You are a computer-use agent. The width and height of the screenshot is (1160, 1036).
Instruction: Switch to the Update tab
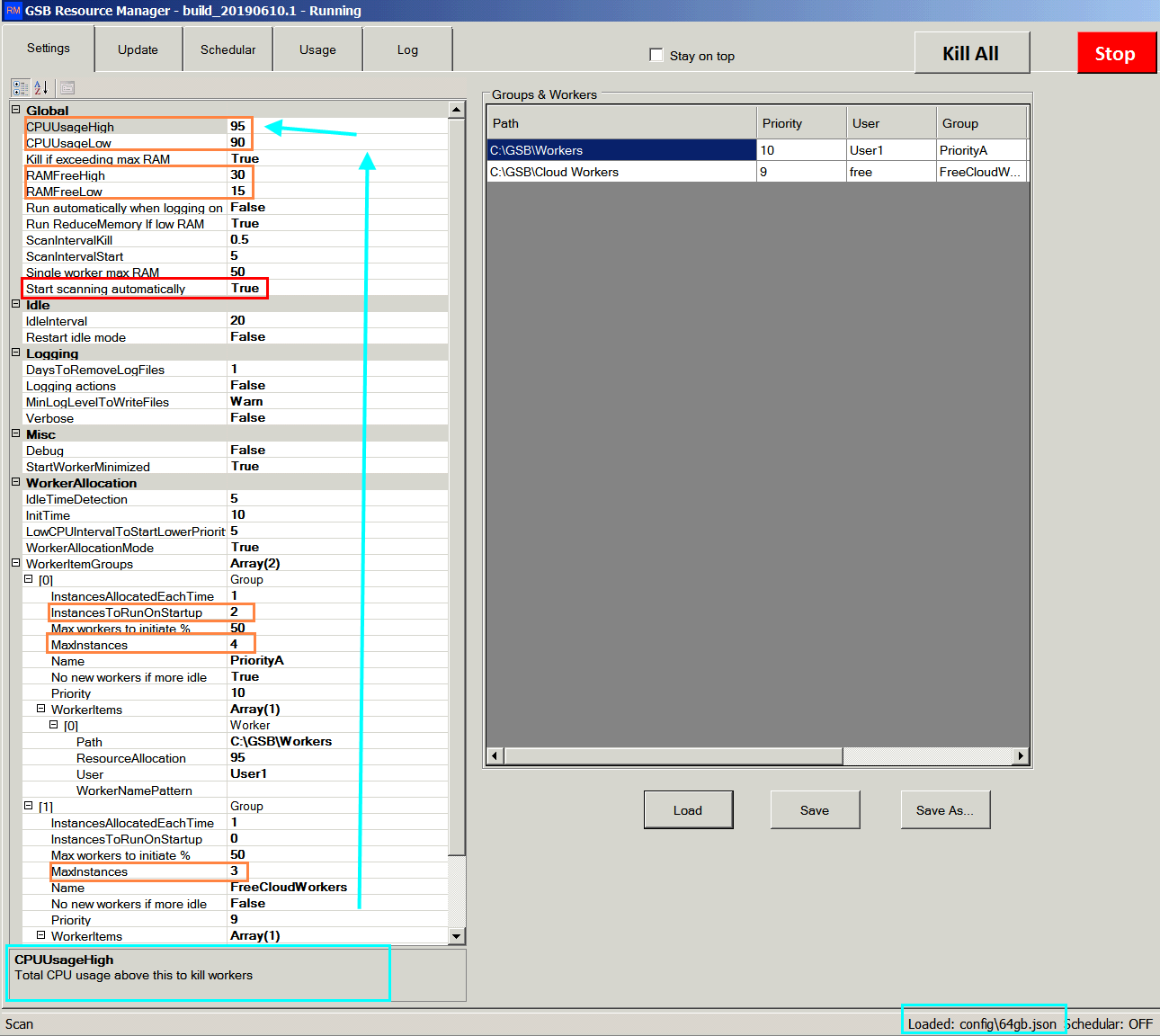138,49
